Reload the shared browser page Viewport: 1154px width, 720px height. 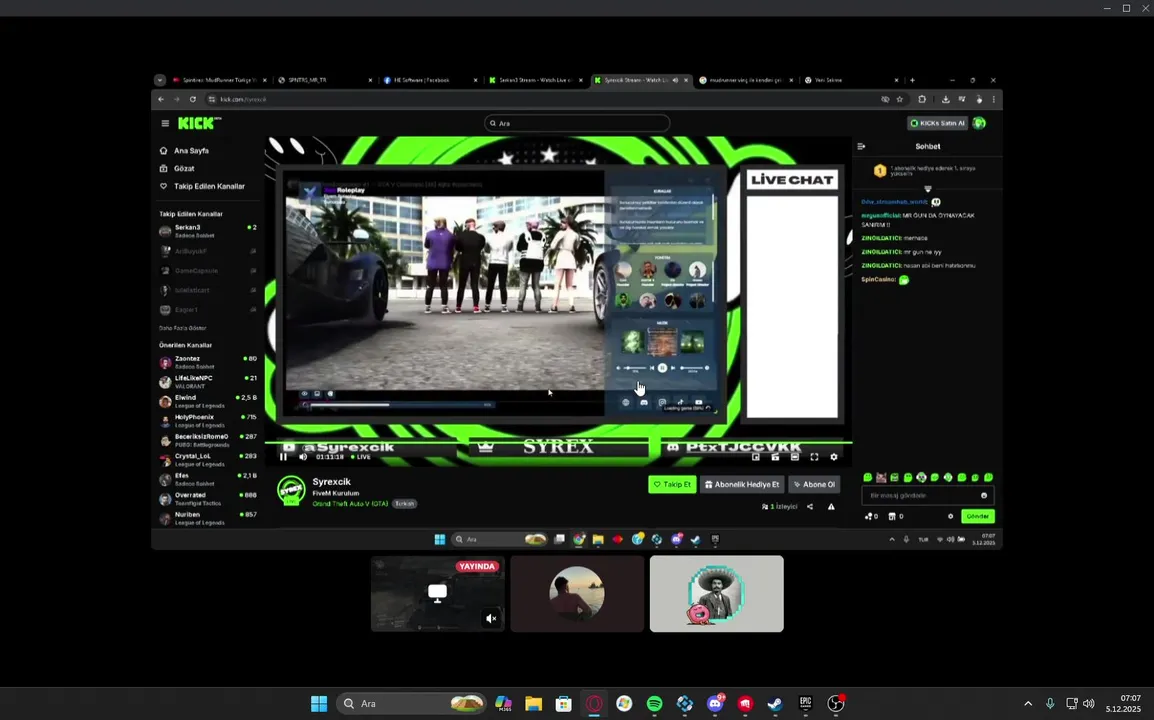point(193,99)
